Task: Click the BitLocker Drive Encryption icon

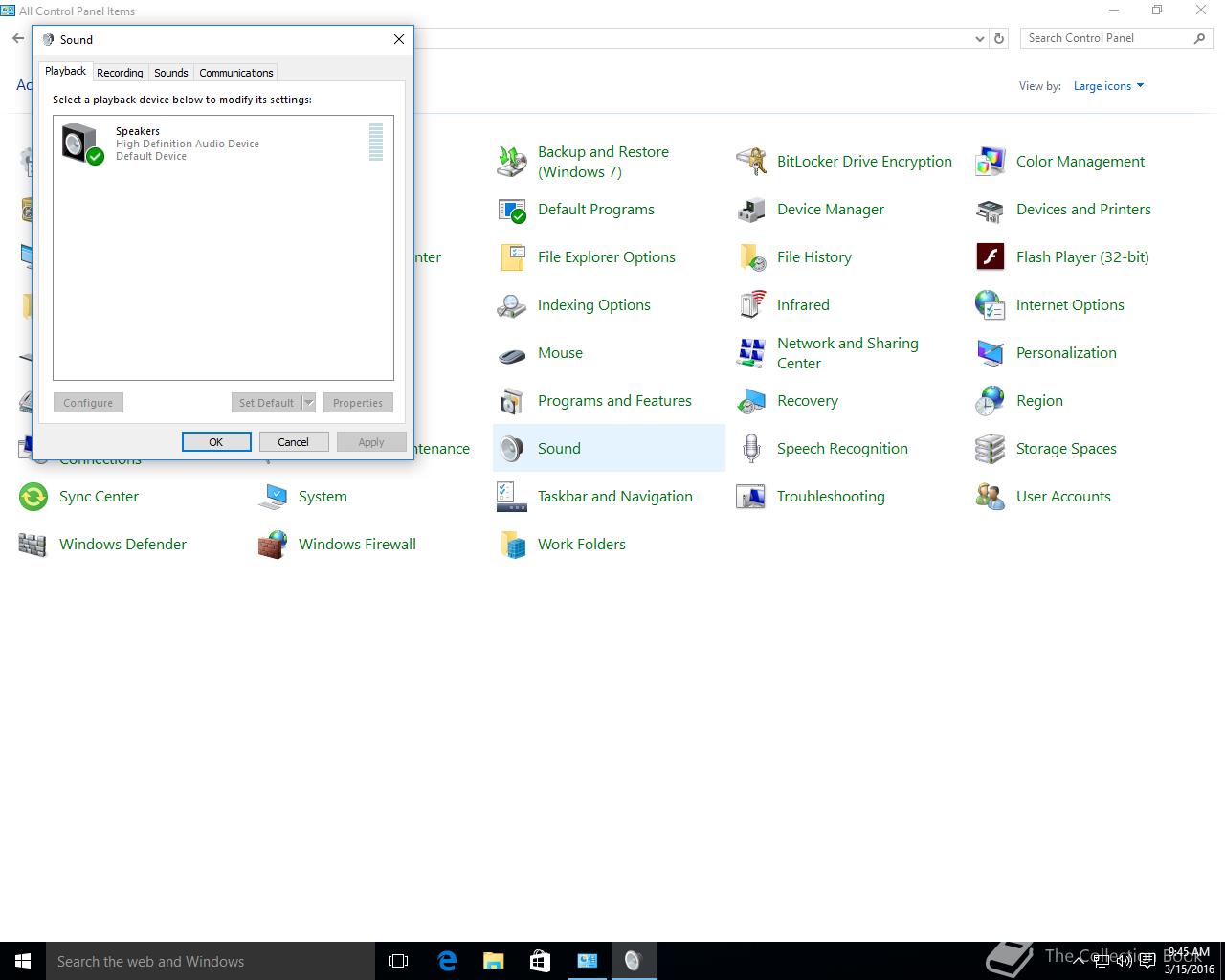Action: [751, 162]
